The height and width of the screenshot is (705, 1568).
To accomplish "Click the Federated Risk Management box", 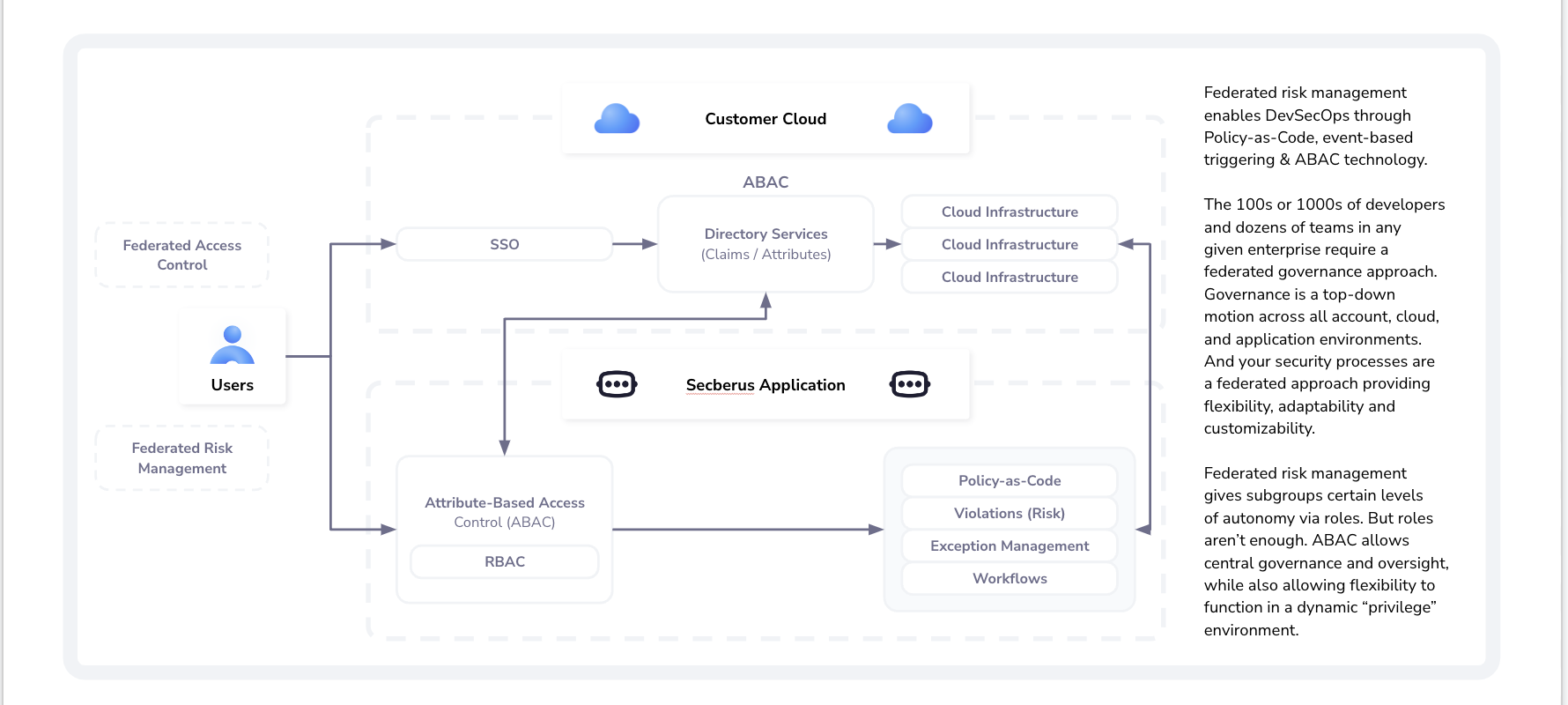I will (182, 458).
